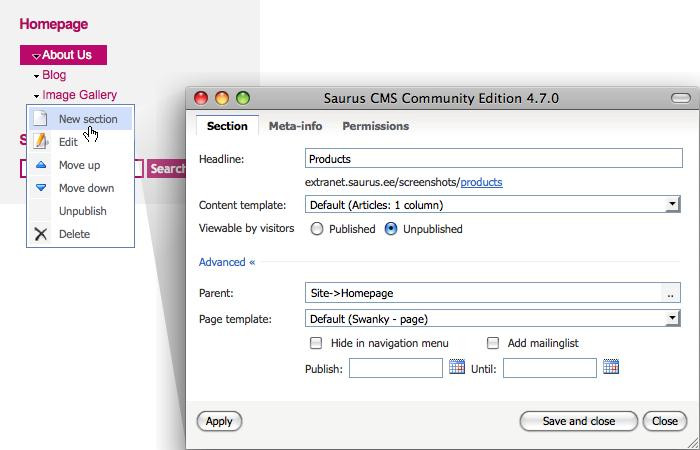Open the Until date calendar picker
Screen dimensions: 700x450
611,367
